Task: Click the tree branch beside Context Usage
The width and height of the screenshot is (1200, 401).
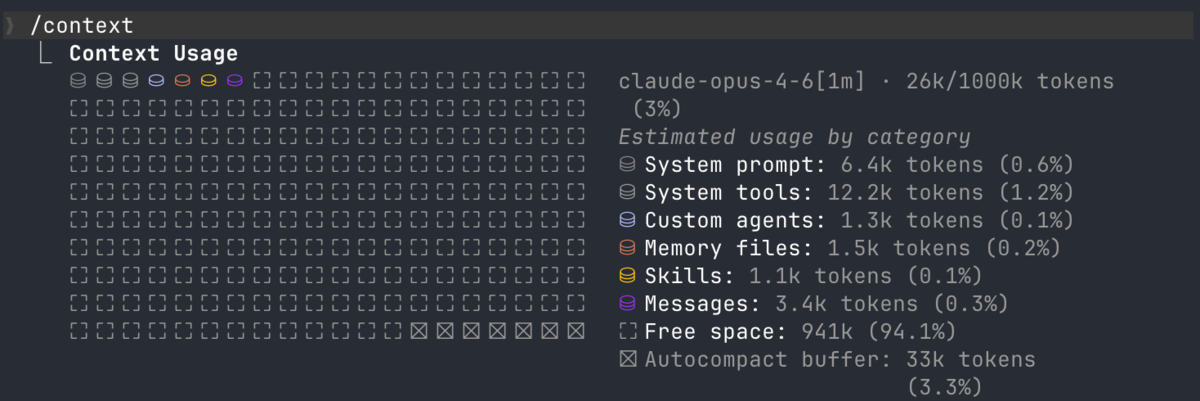Action: click(x=46, y=53)
